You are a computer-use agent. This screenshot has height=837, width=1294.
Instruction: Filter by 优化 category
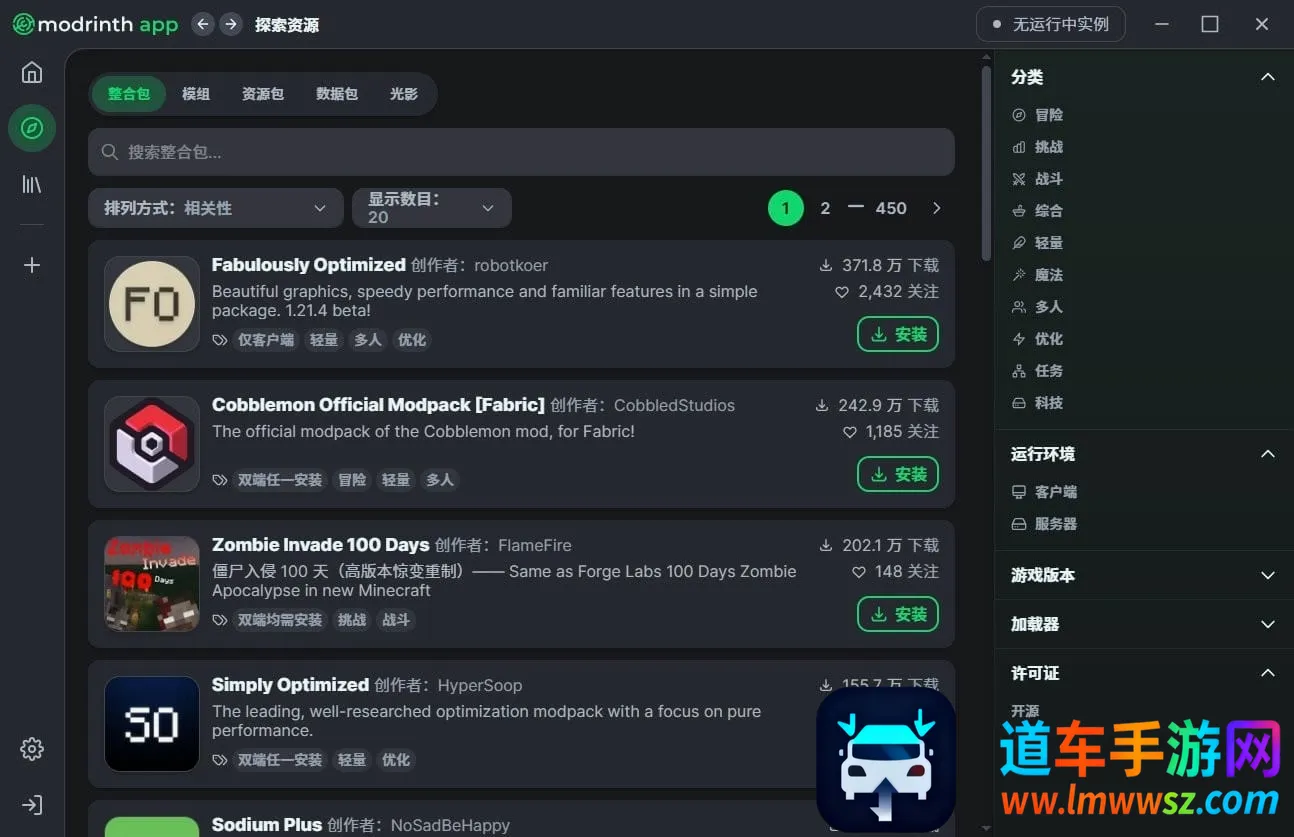point(1038,339)
